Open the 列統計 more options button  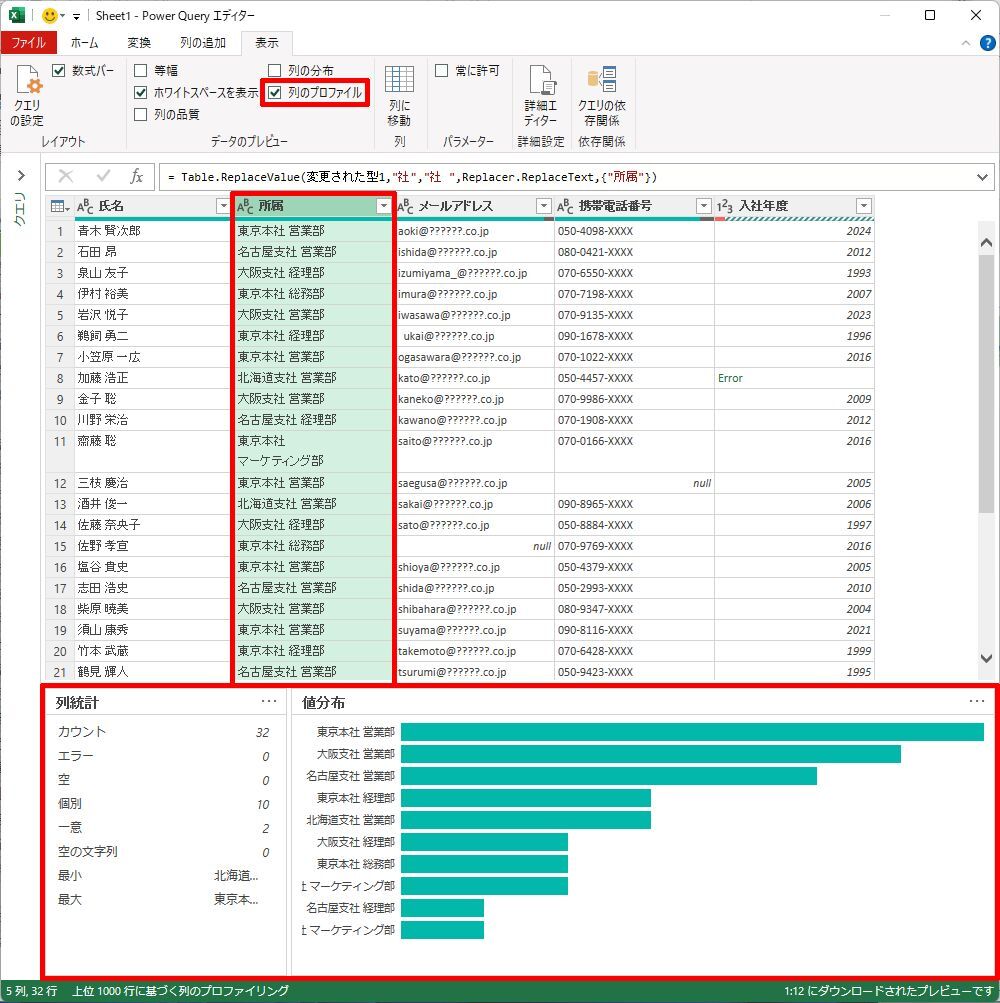270,702
